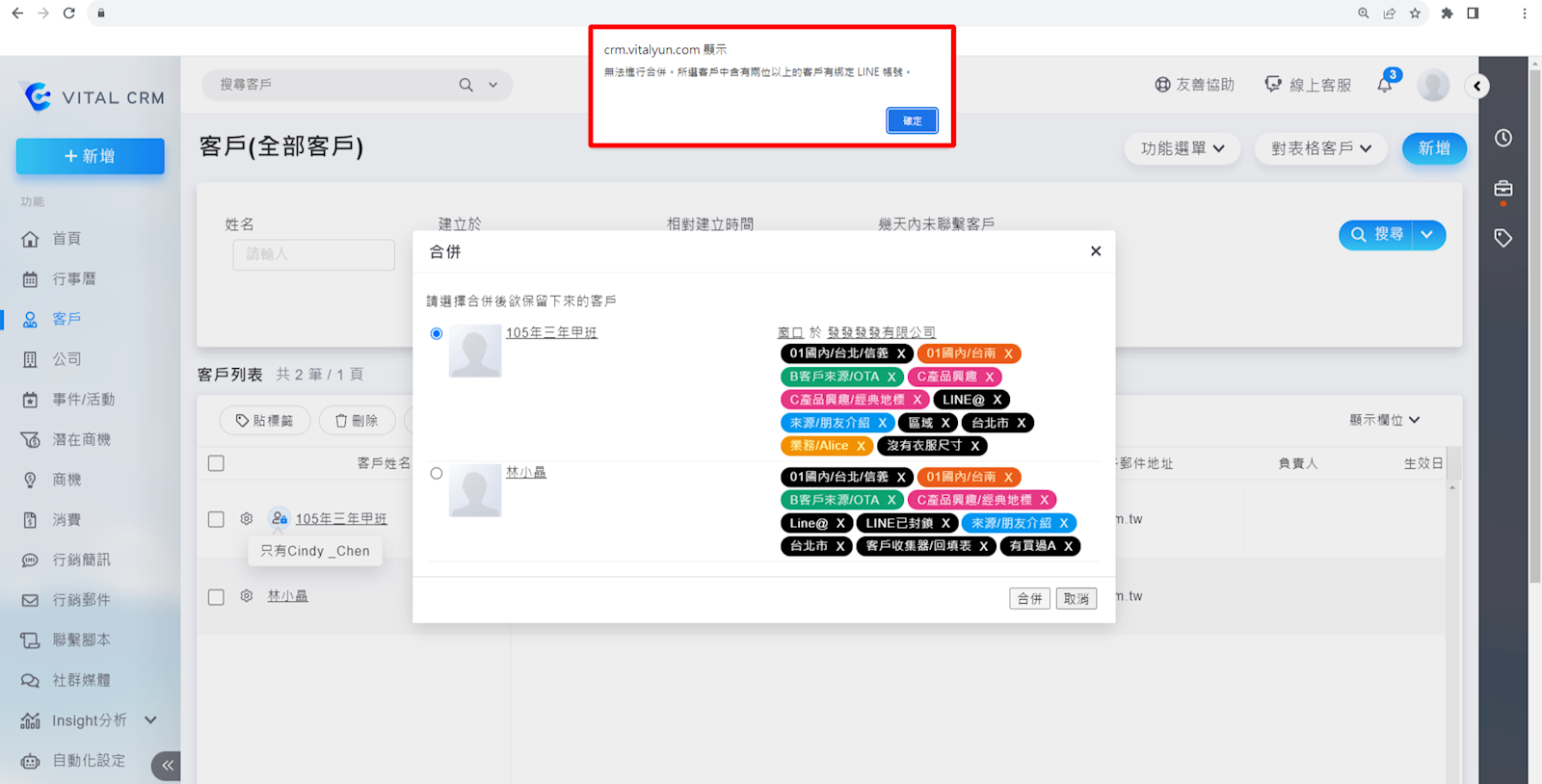Click the tag icon in right sidebar
Image resolution: width=1542 pixels, height=784 pixels.
pyautogui.click(x=1502, y=238)
